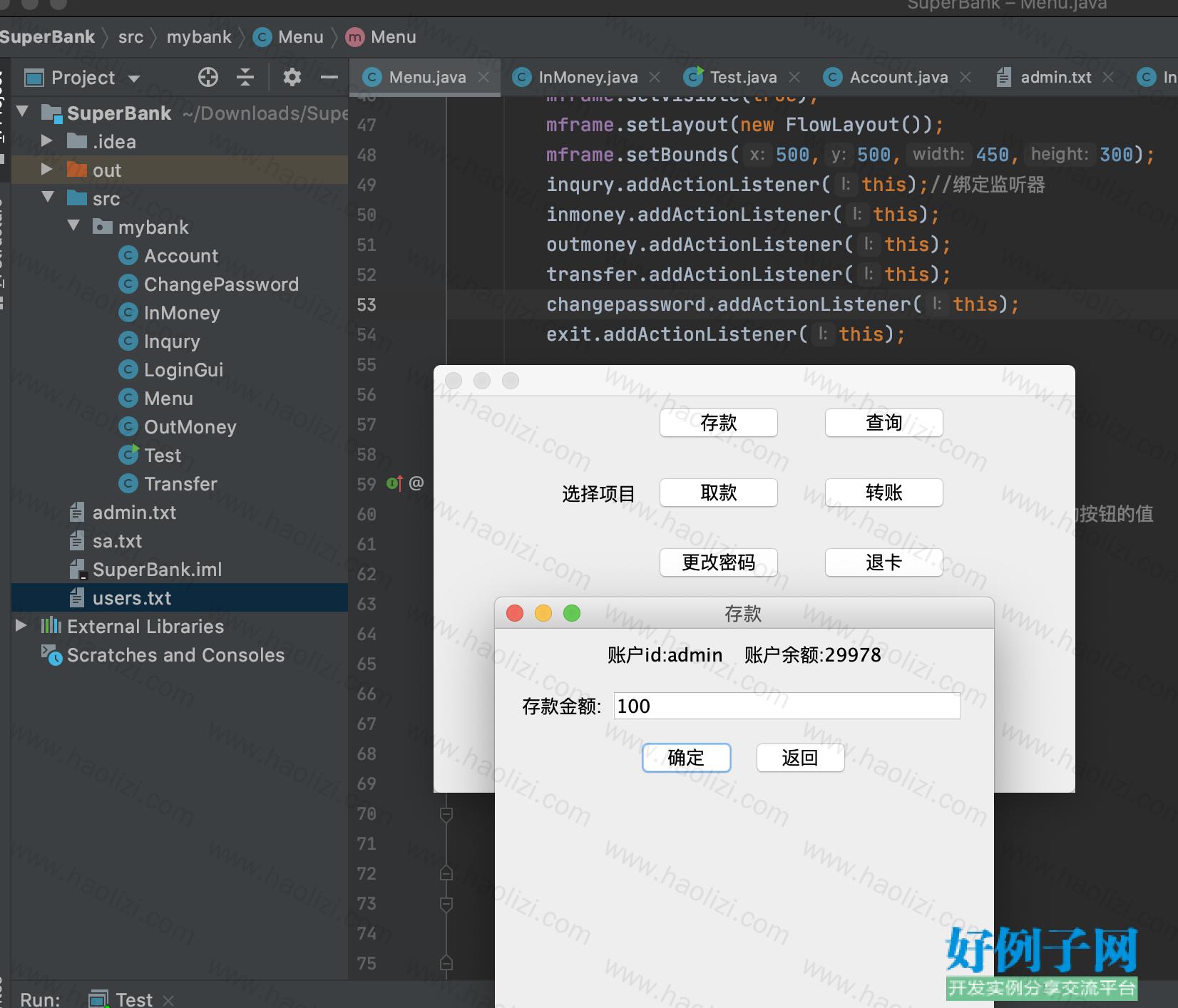Image resolution: width=1178 pixels, height=1008 pixels.
Task: Select the Menu class in the project tree
Action: pyautogui.click(x=156, y=398)
